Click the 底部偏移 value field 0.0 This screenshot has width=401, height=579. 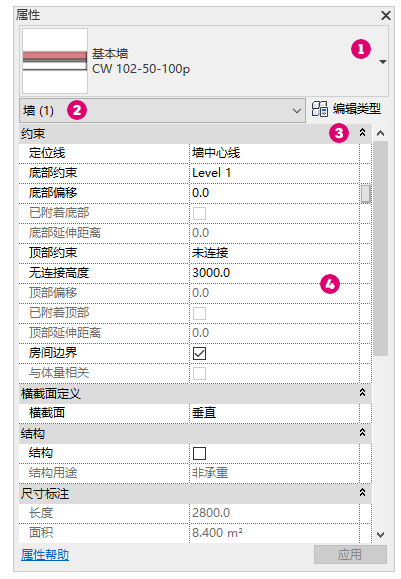[274, 193]
